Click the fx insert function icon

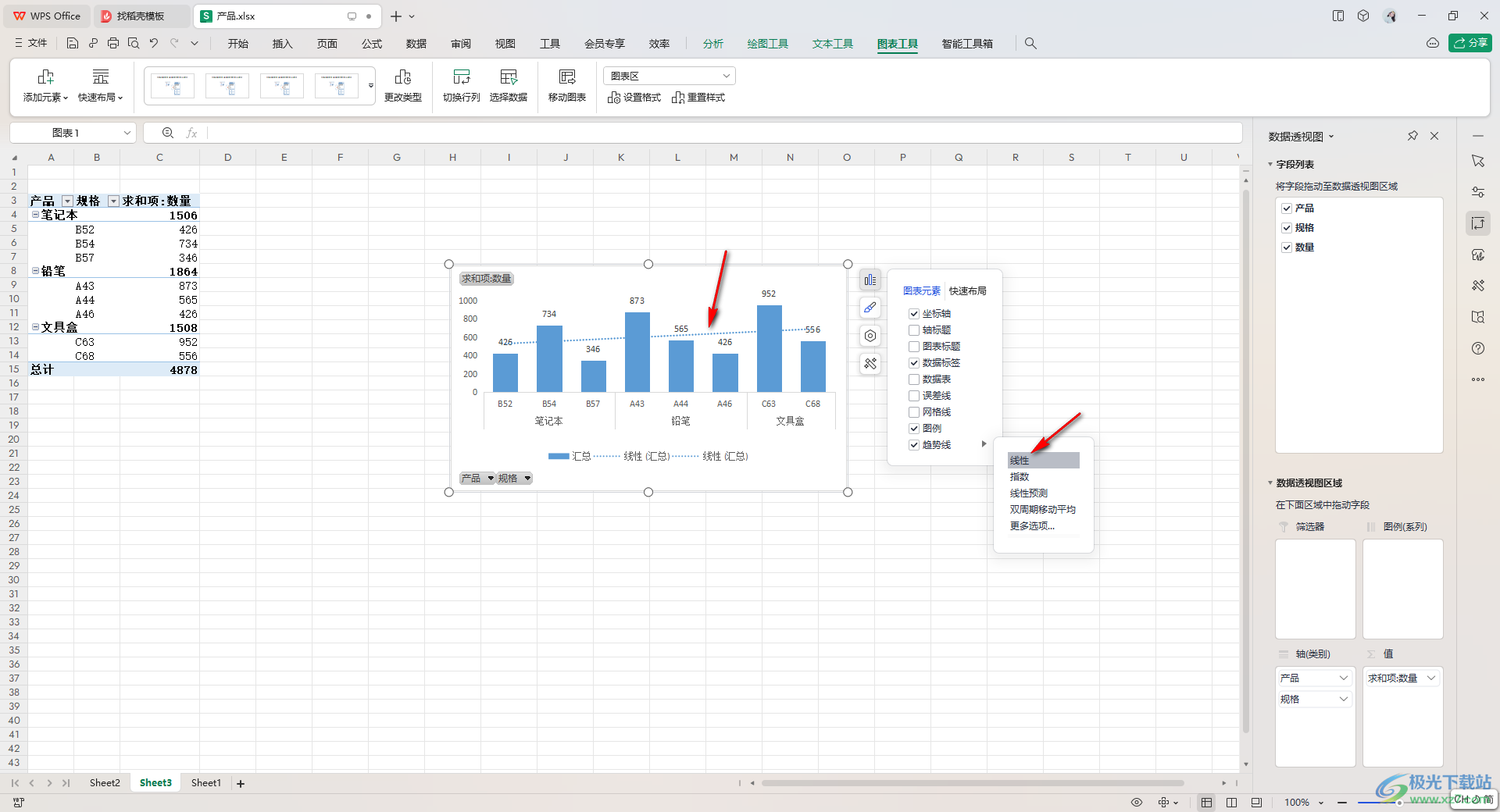click(191, 134)
